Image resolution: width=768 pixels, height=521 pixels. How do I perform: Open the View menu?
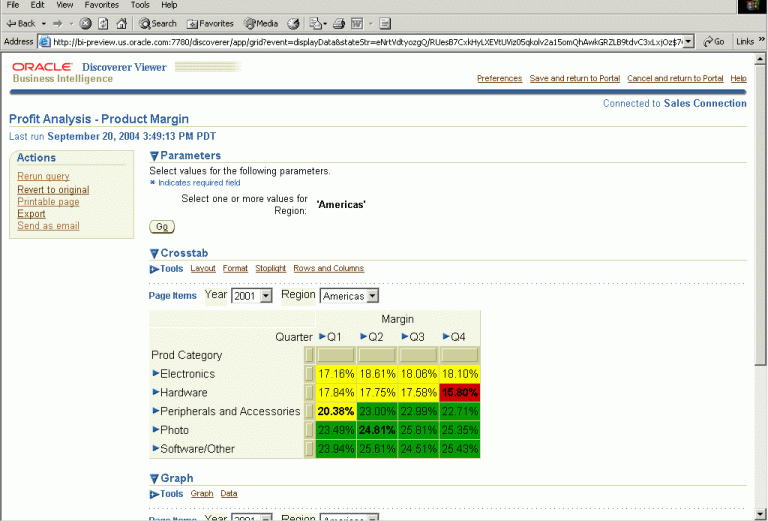65,5
